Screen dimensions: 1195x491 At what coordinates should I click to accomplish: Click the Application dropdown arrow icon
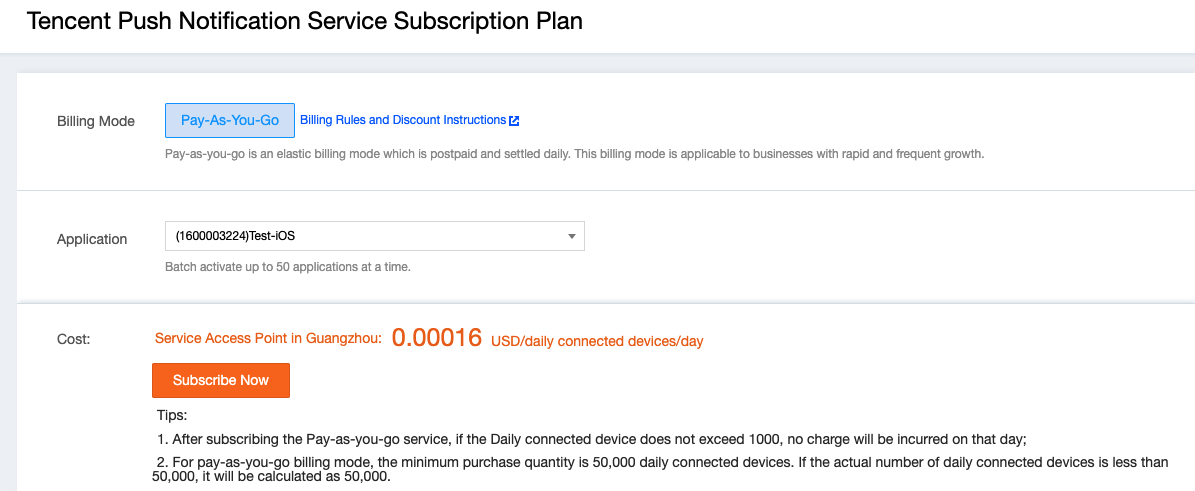[572, 236]
